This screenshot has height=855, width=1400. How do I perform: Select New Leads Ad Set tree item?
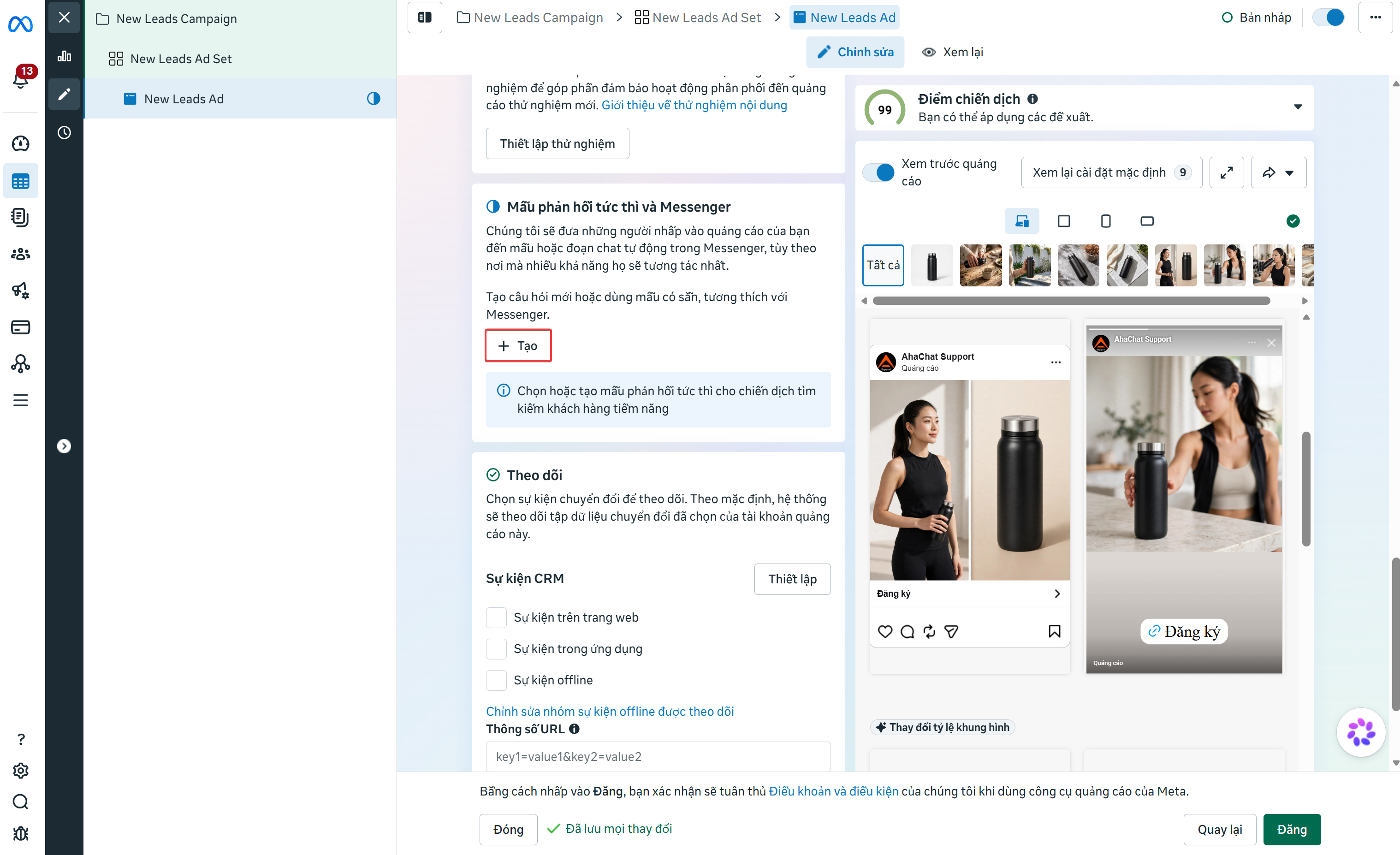240,59
